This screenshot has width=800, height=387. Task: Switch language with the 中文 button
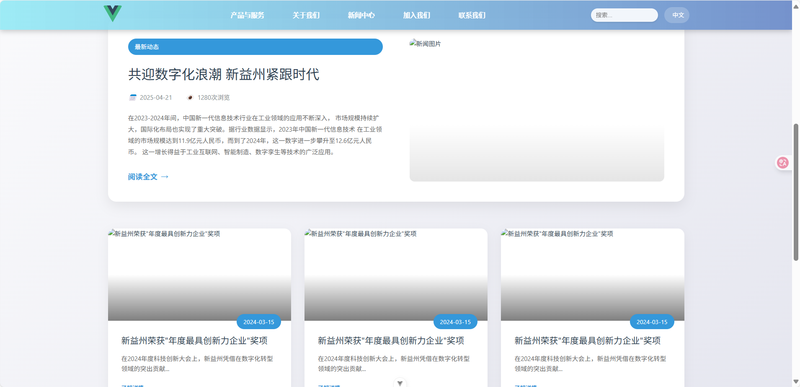pyautogui.click(x=677, y=15)
